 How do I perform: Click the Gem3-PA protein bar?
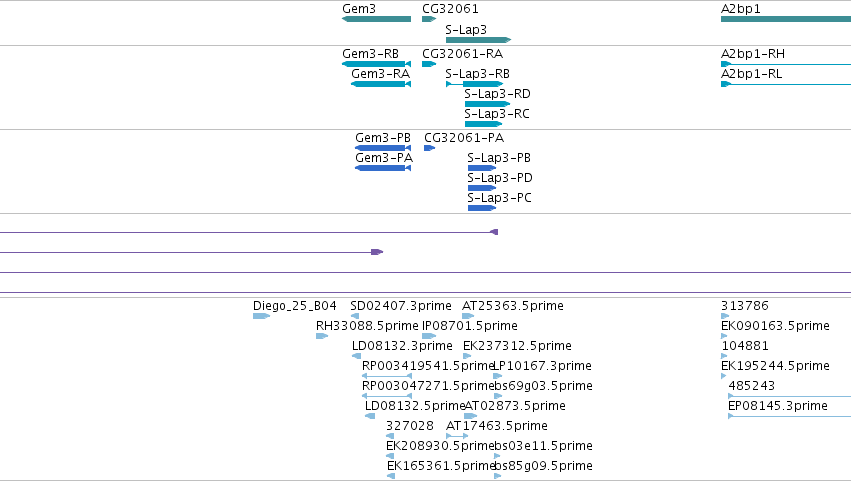tap(383, 168)
